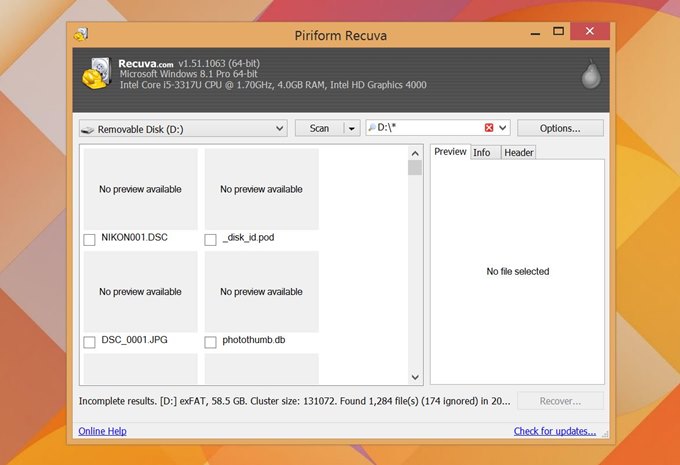
Task: Start a scan with the Scan button
Action: point(320,128)
